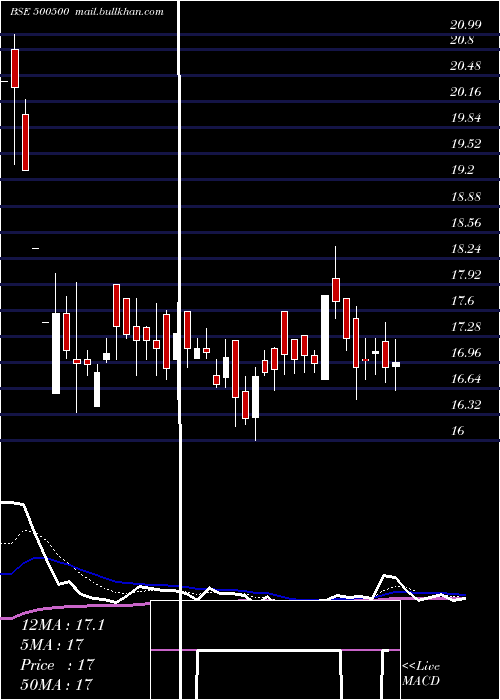The image size is (500, 700).
Task: Click the 16 price axis label
Action: tap(458, 431)
